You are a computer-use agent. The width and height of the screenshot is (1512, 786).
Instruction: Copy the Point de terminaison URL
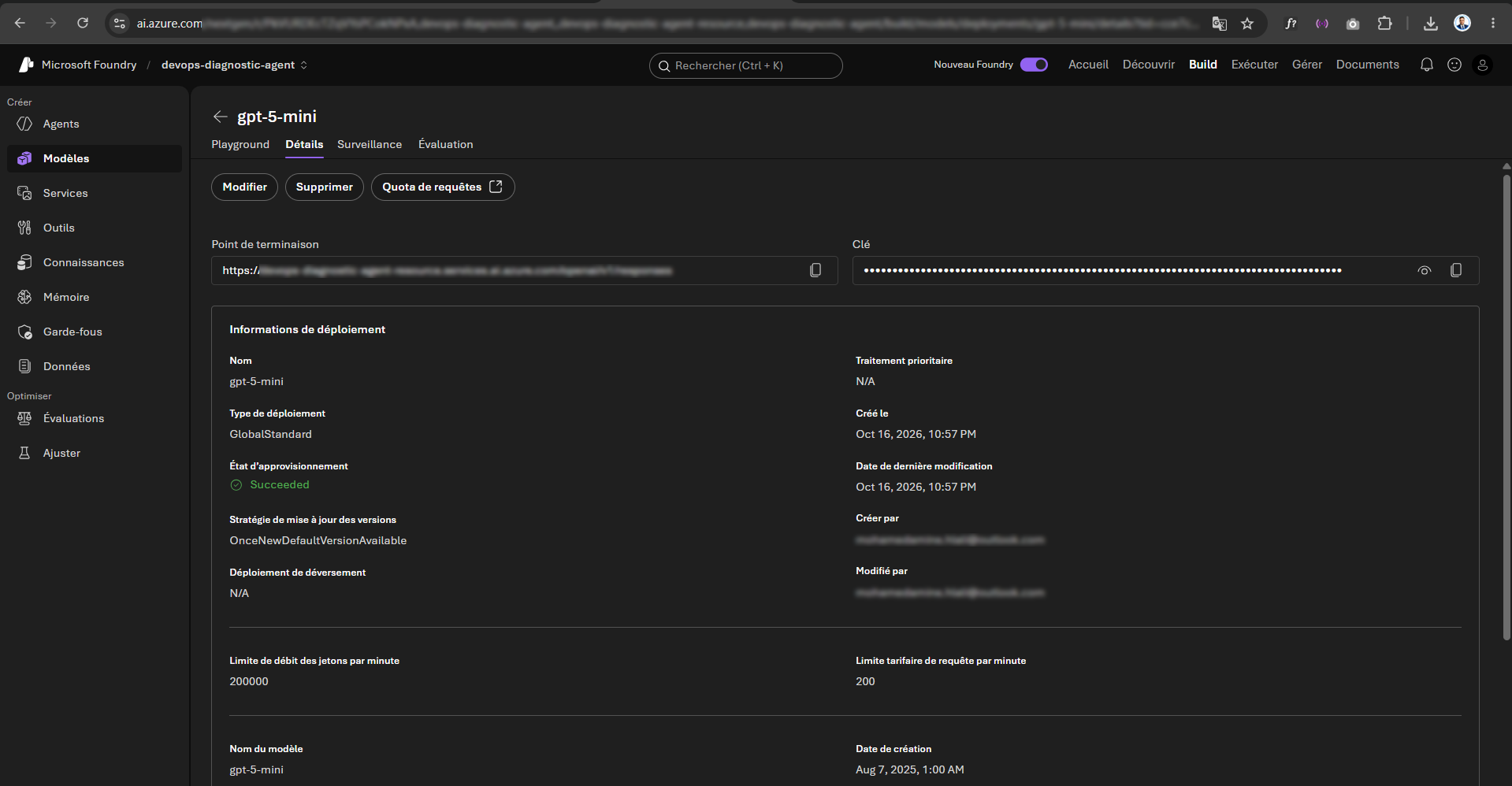(815, 270)
